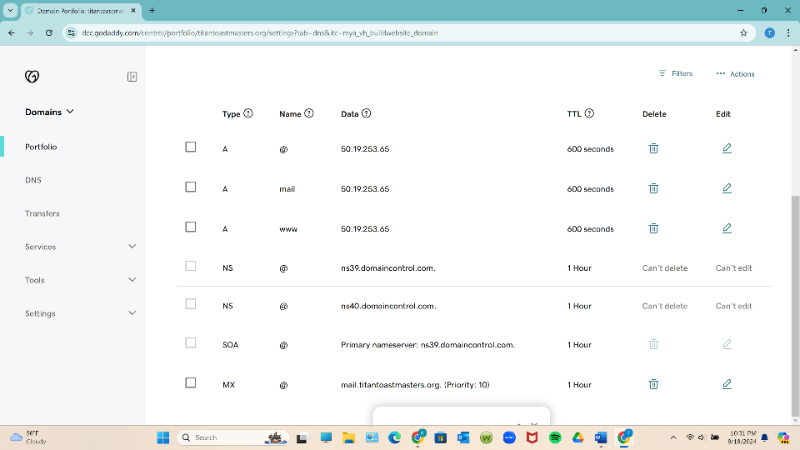Select checkbox for A record @
This screenshot has width=800, height=450.
coord(190,147)
